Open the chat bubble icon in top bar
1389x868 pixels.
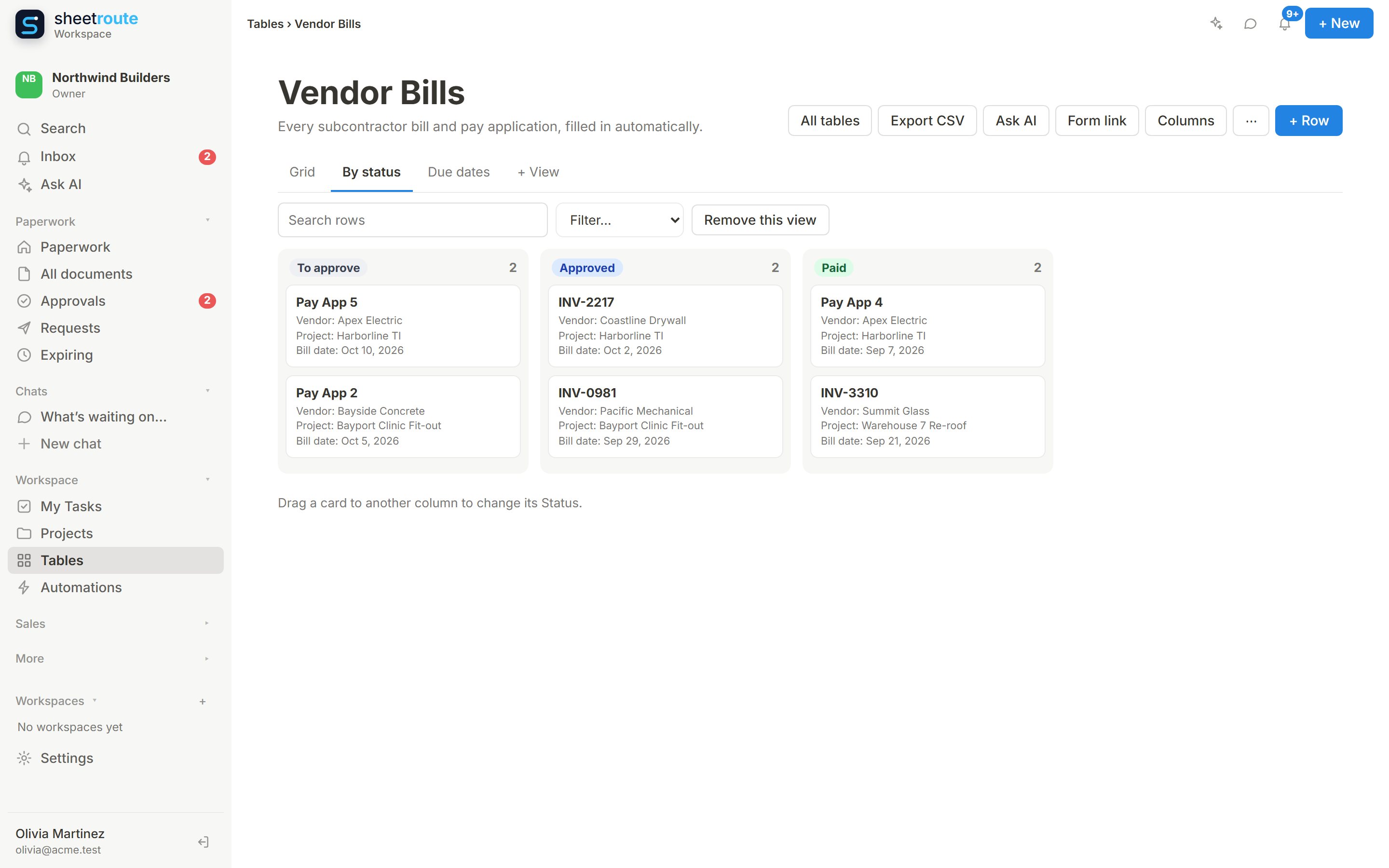pyautogui.click(x=1250, y=24)
